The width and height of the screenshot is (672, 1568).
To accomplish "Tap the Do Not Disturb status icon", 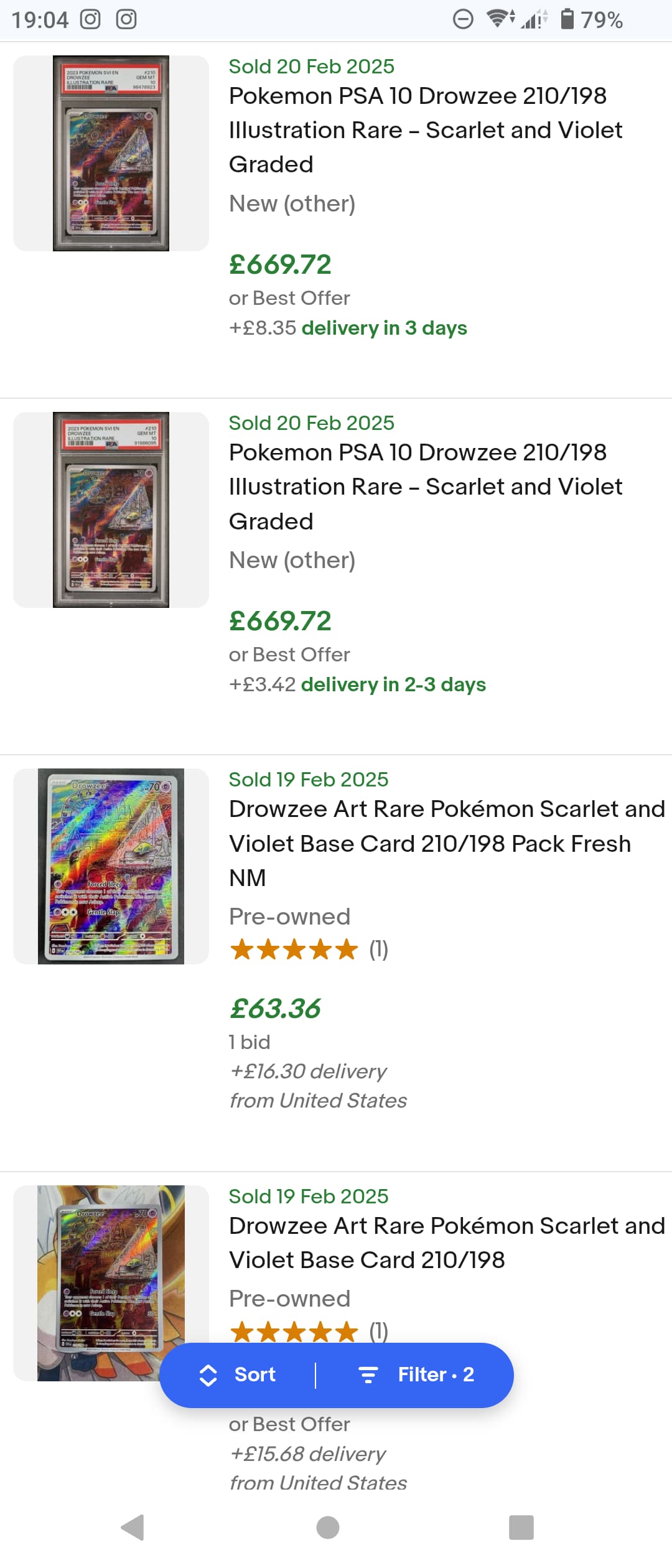I will (463, 19).
